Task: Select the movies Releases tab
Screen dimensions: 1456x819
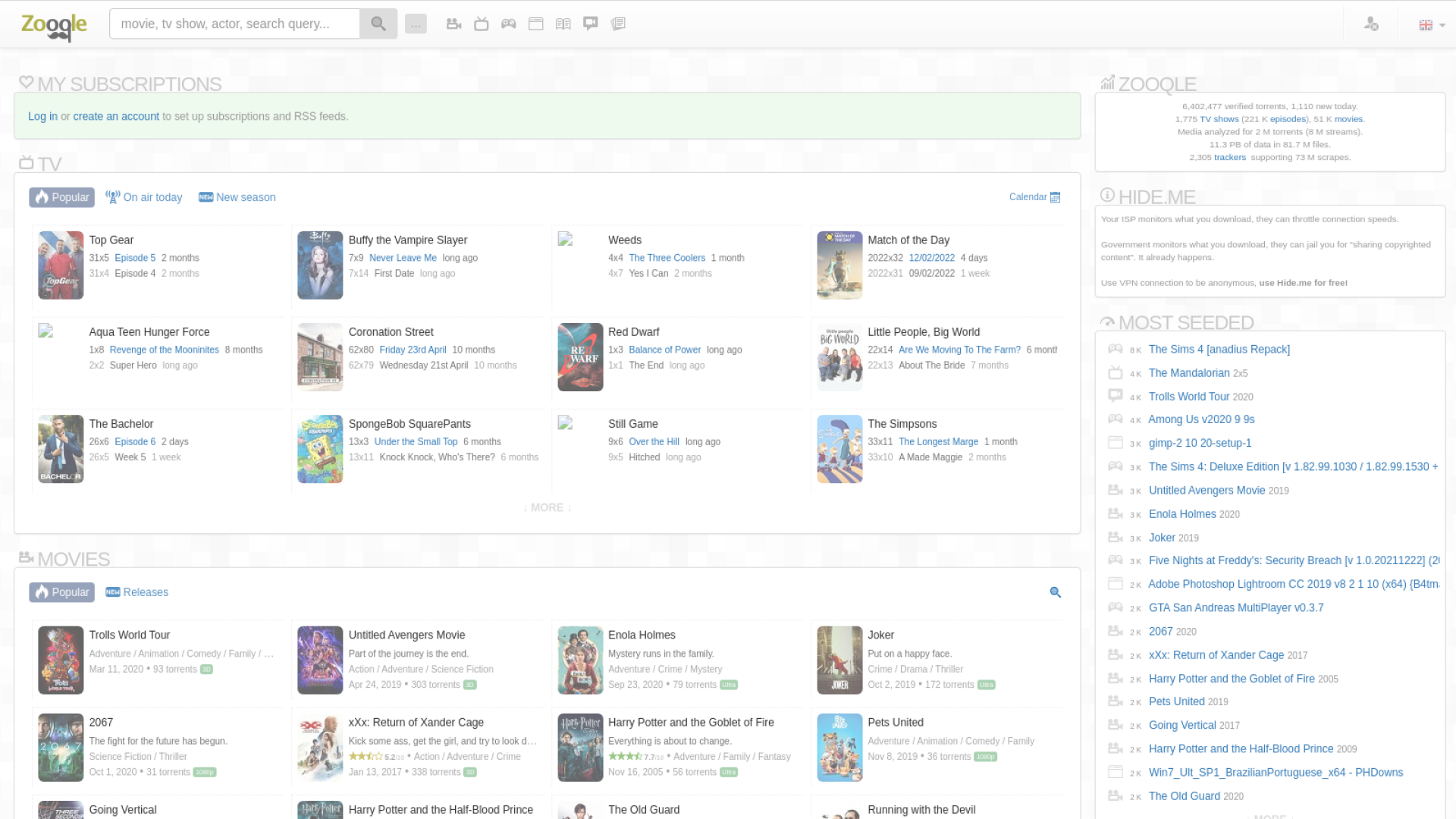Action: tap(137, 592)
